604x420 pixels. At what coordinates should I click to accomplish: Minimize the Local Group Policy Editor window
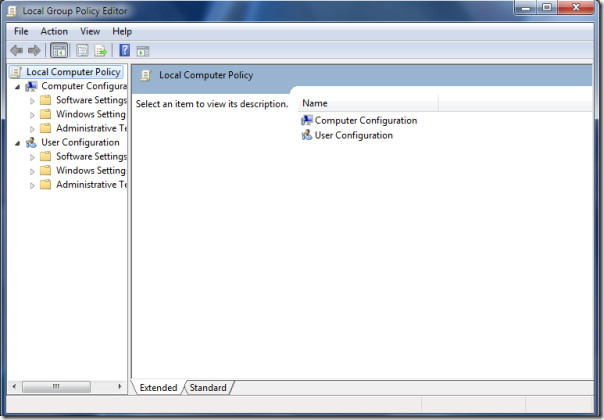526,8
